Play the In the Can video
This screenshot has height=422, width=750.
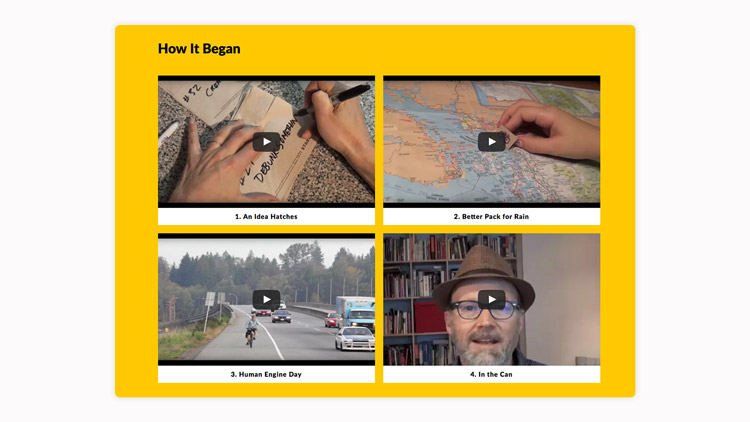click(x=491, y=300)
